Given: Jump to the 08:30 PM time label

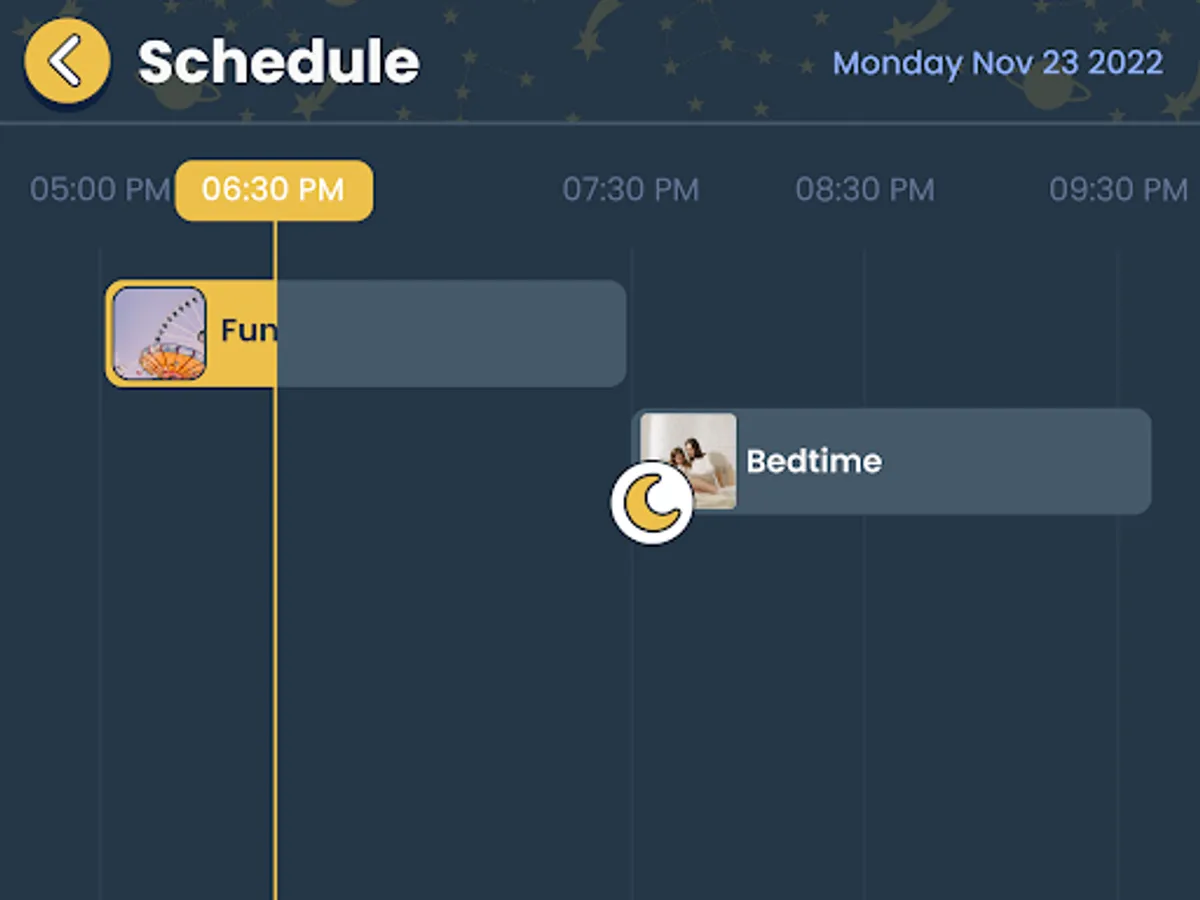Looking at the screenshot, I should coord(864,190).
